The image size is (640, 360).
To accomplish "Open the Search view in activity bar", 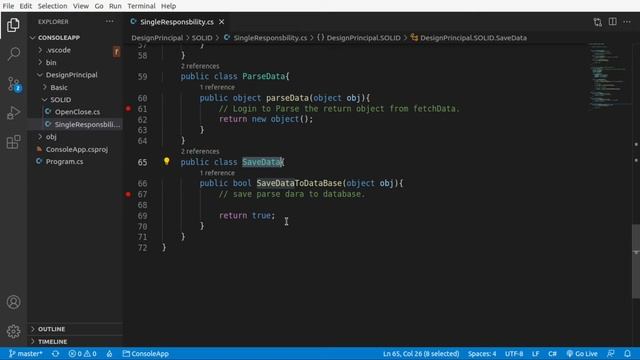I will (13, 54).
